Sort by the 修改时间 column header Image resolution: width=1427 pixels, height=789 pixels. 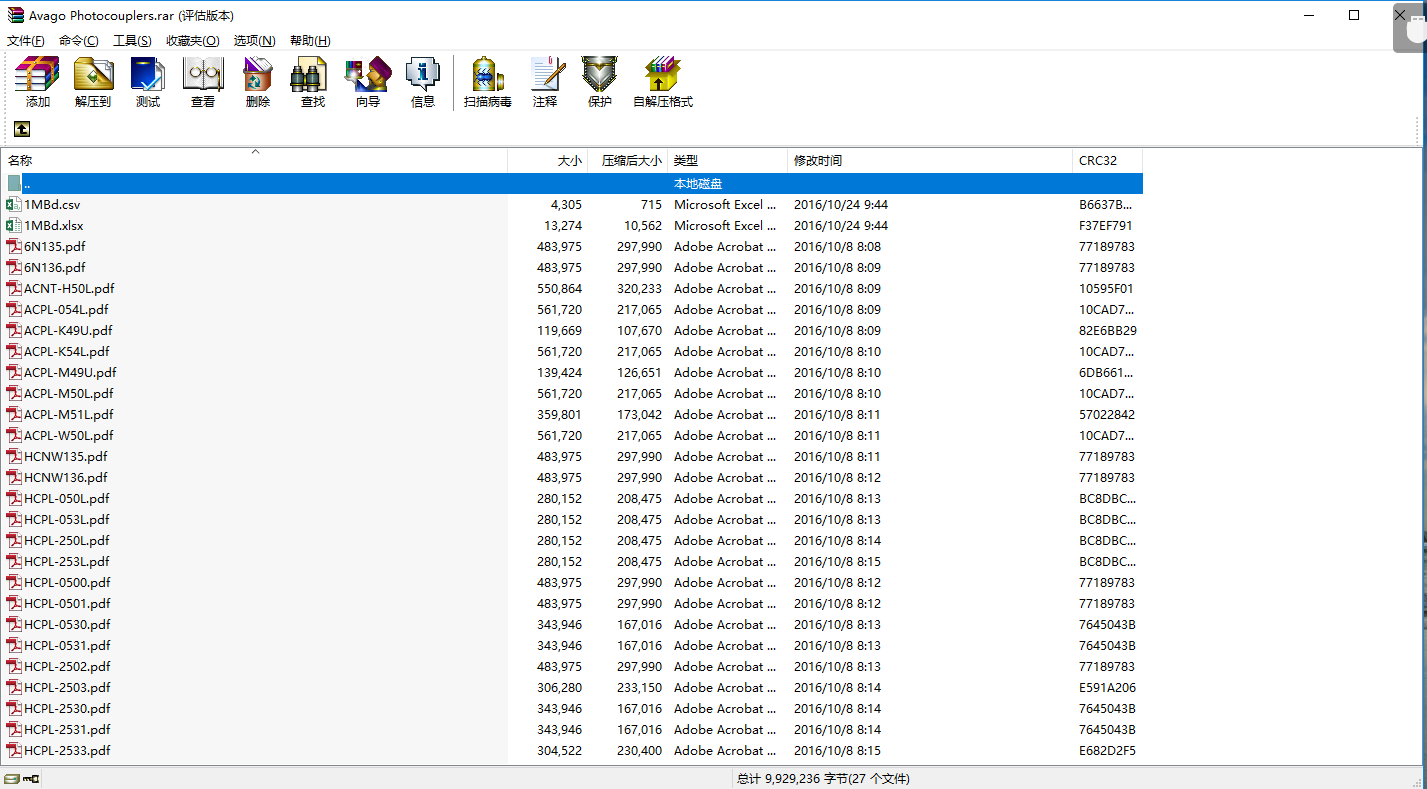click(x=930, y=160)
